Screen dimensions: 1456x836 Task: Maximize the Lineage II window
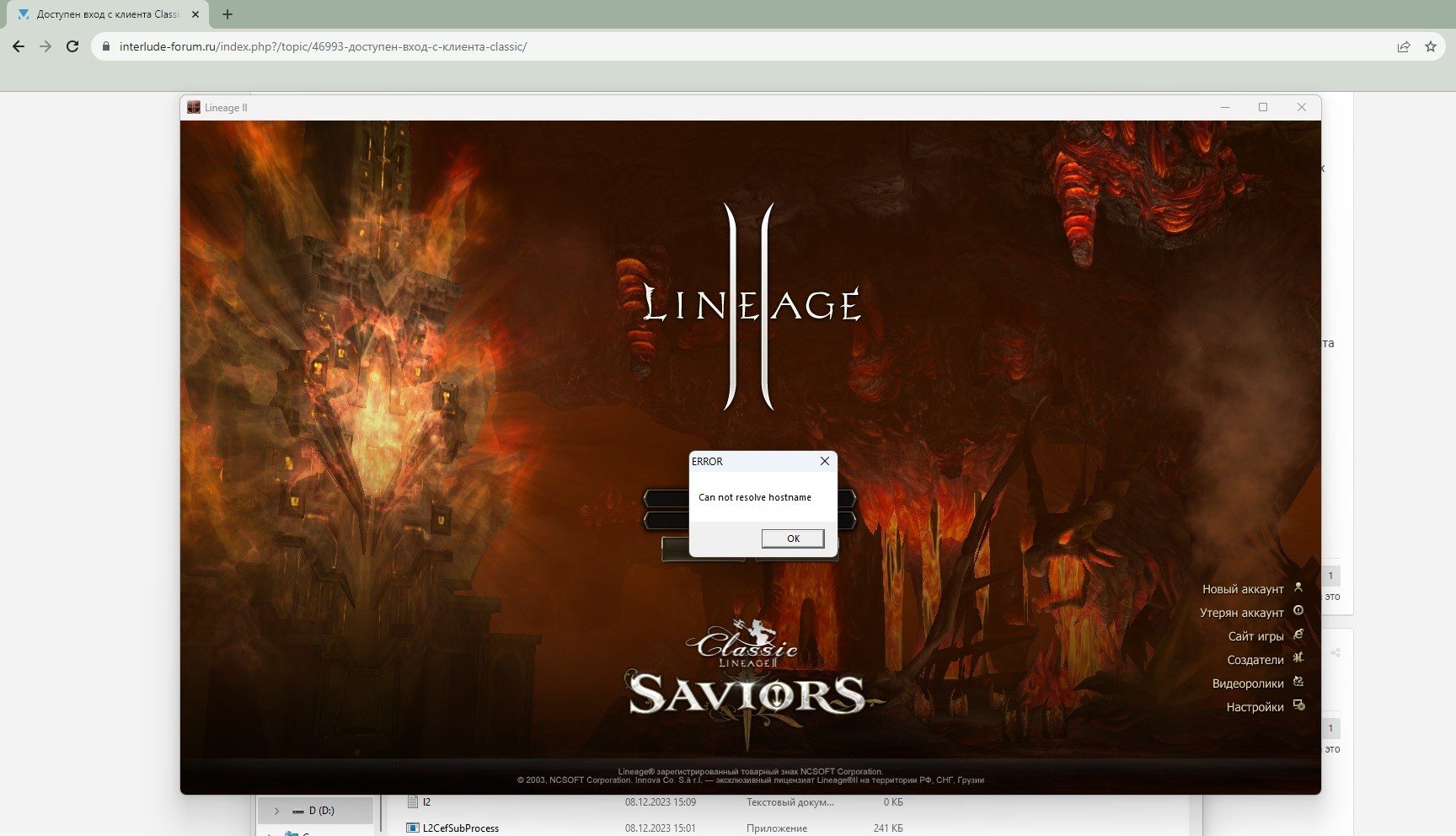(1263, 107)
